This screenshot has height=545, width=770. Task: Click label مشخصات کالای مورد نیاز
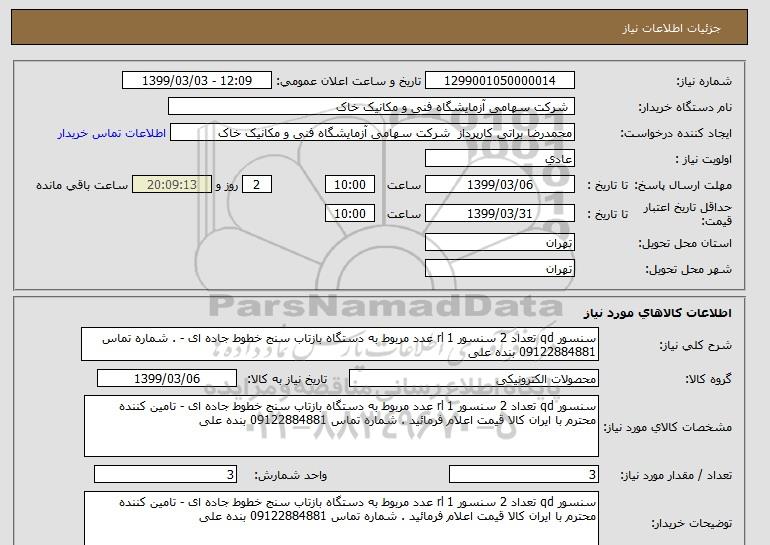(x=668, y=427)
